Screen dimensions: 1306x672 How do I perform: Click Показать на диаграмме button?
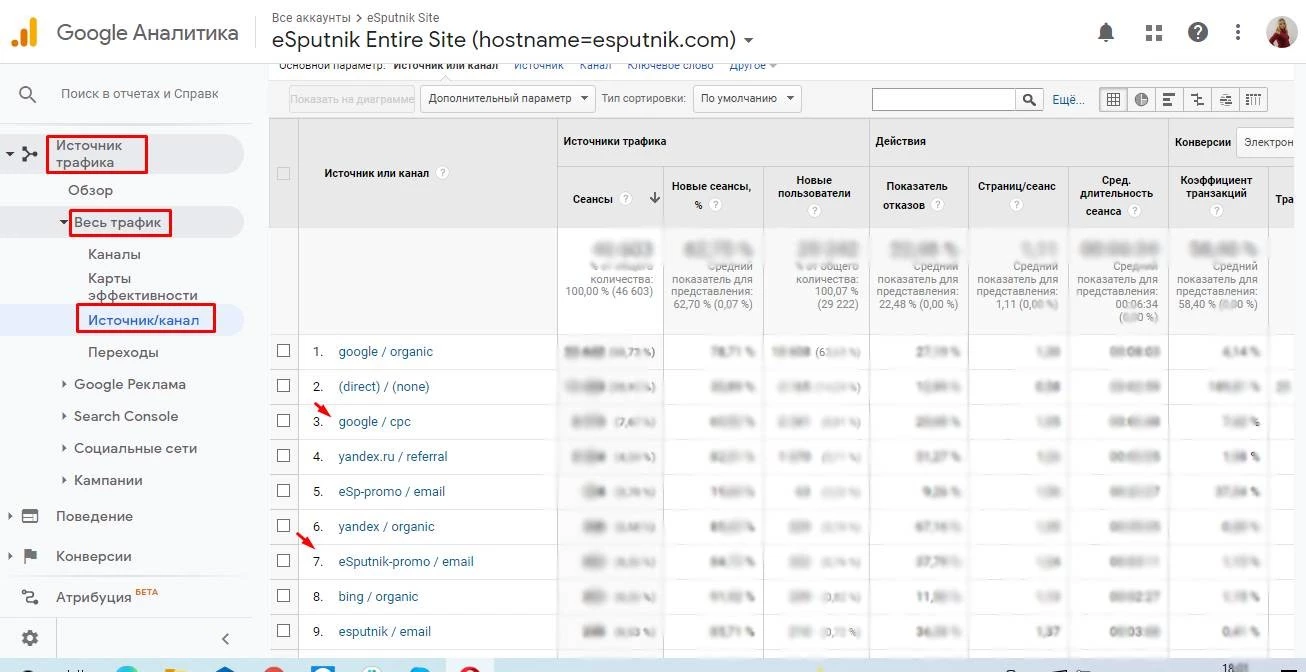pos(352,98)
